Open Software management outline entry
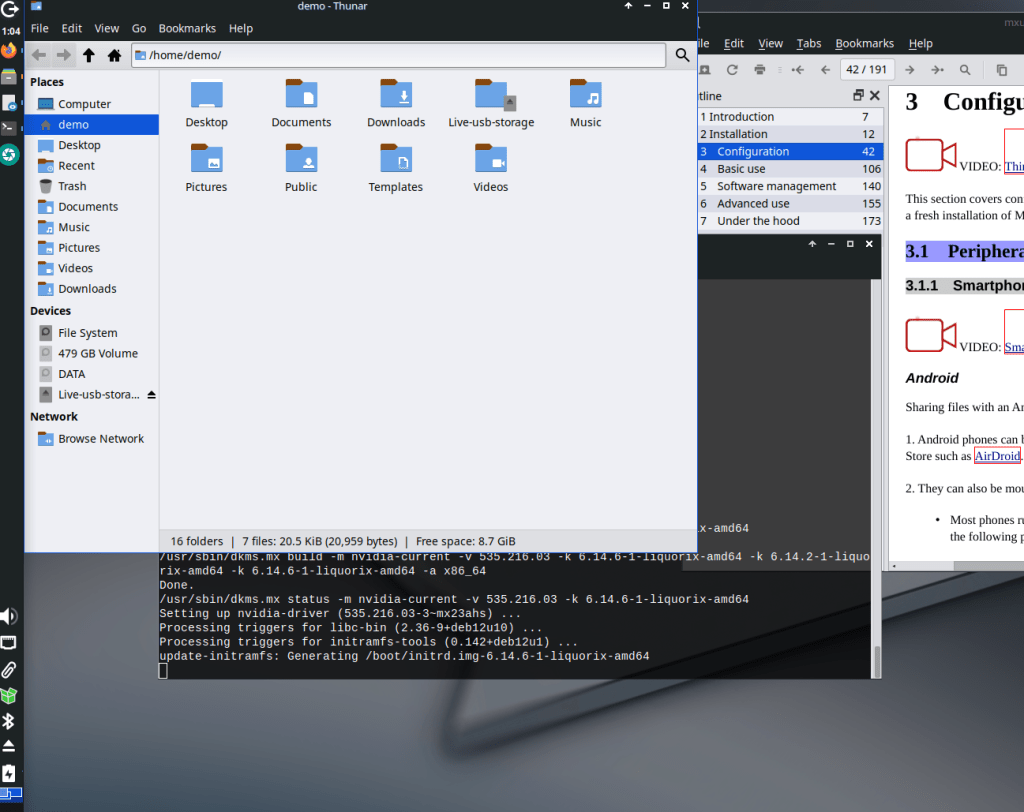This screenshot has width=1024, height=812. 776,186
